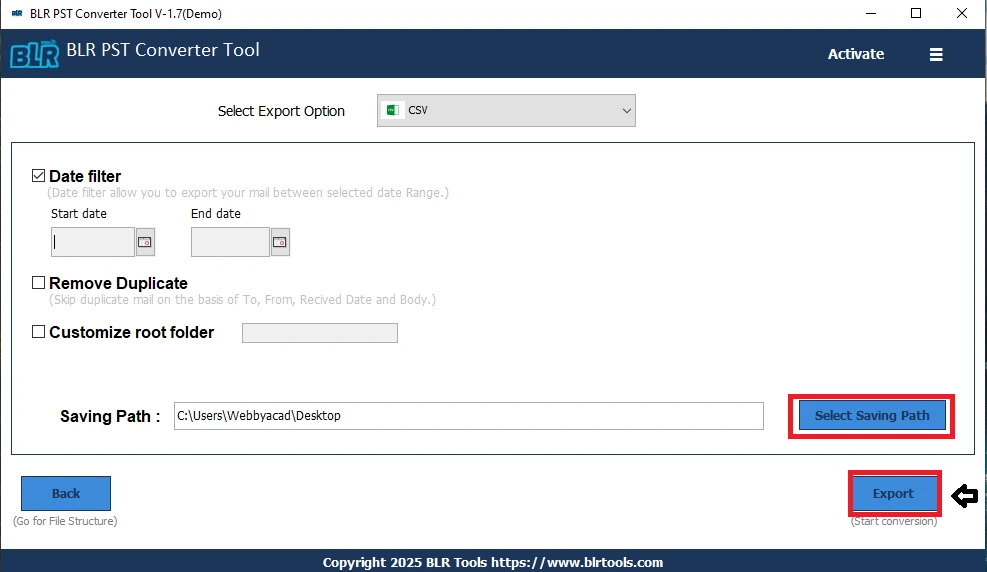
Task: Click the Saving Path text field
Action: [x=469, y=416]
